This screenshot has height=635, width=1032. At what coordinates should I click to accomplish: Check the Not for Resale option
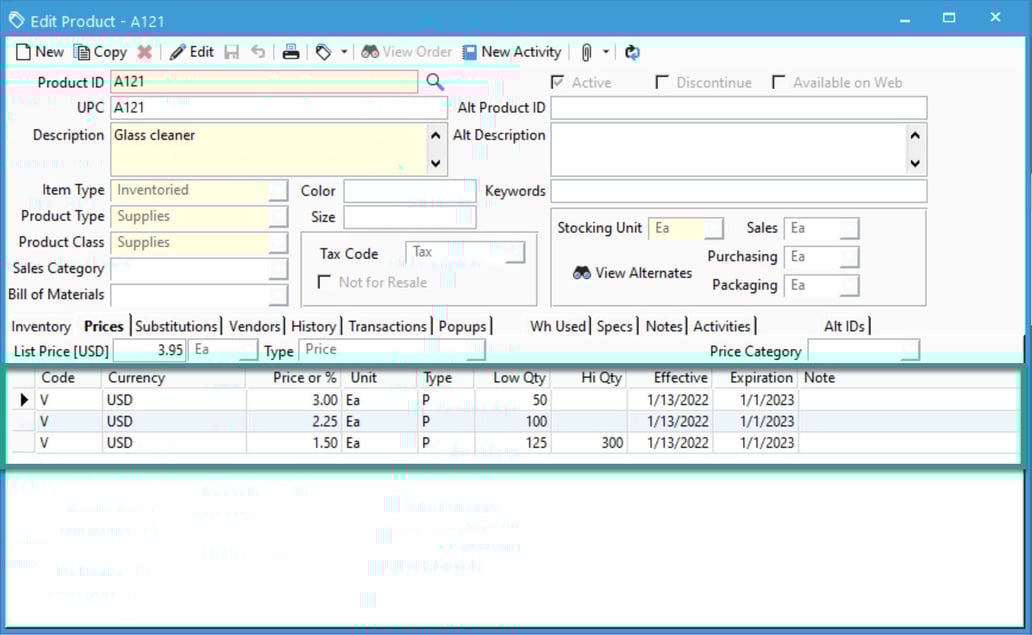(x=324, y=281)
